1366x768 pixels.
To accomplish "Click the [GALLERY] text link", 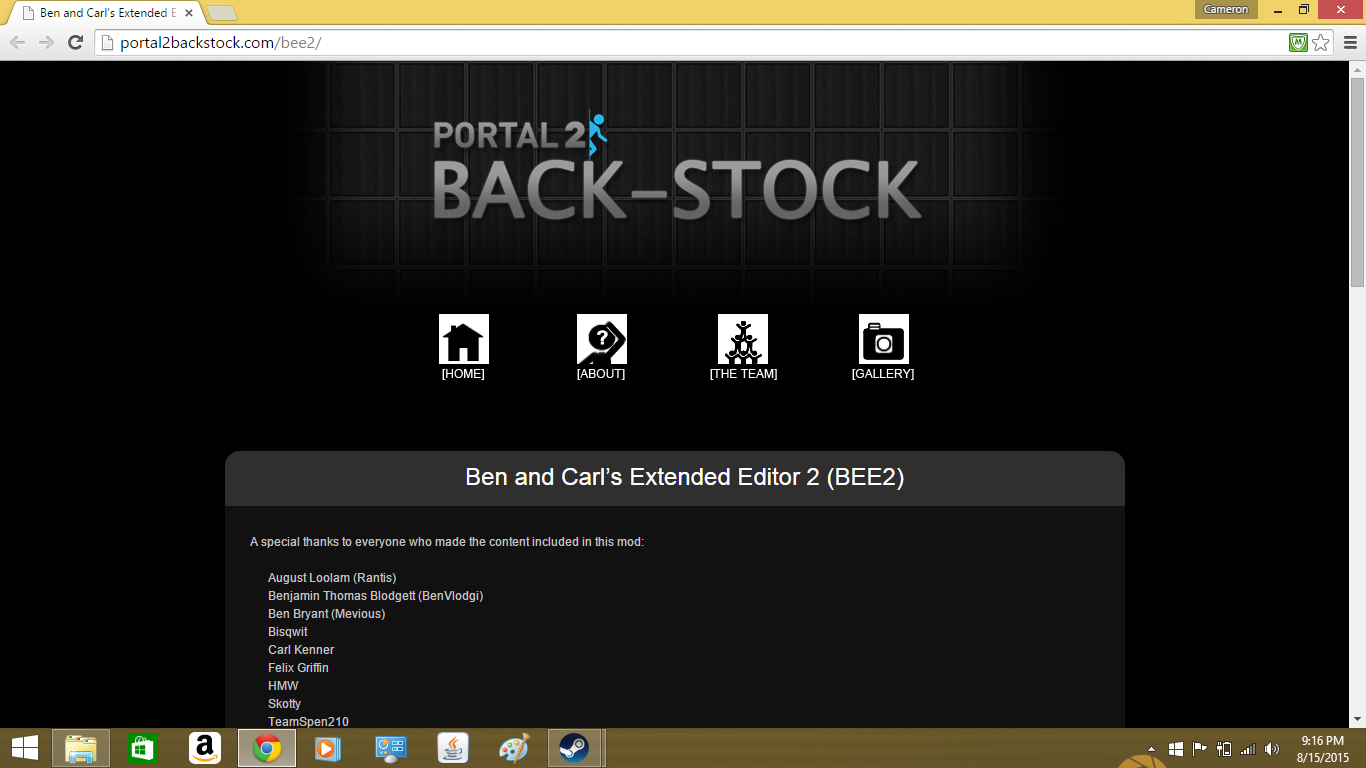I will point(883,374).
